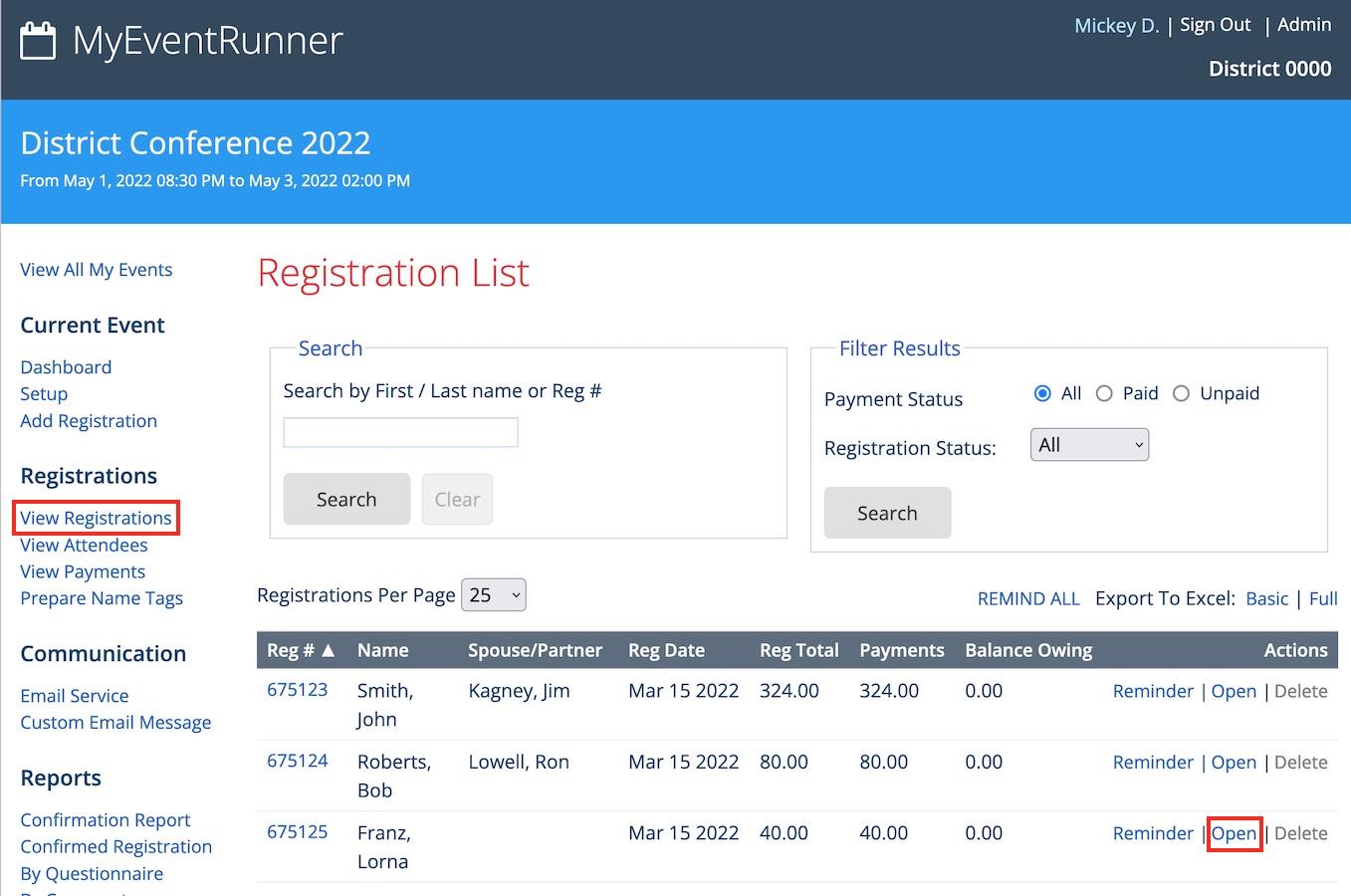Go to Dashboard in the sidebar
Screen dimensions: 1351x896
coord(66,367)
